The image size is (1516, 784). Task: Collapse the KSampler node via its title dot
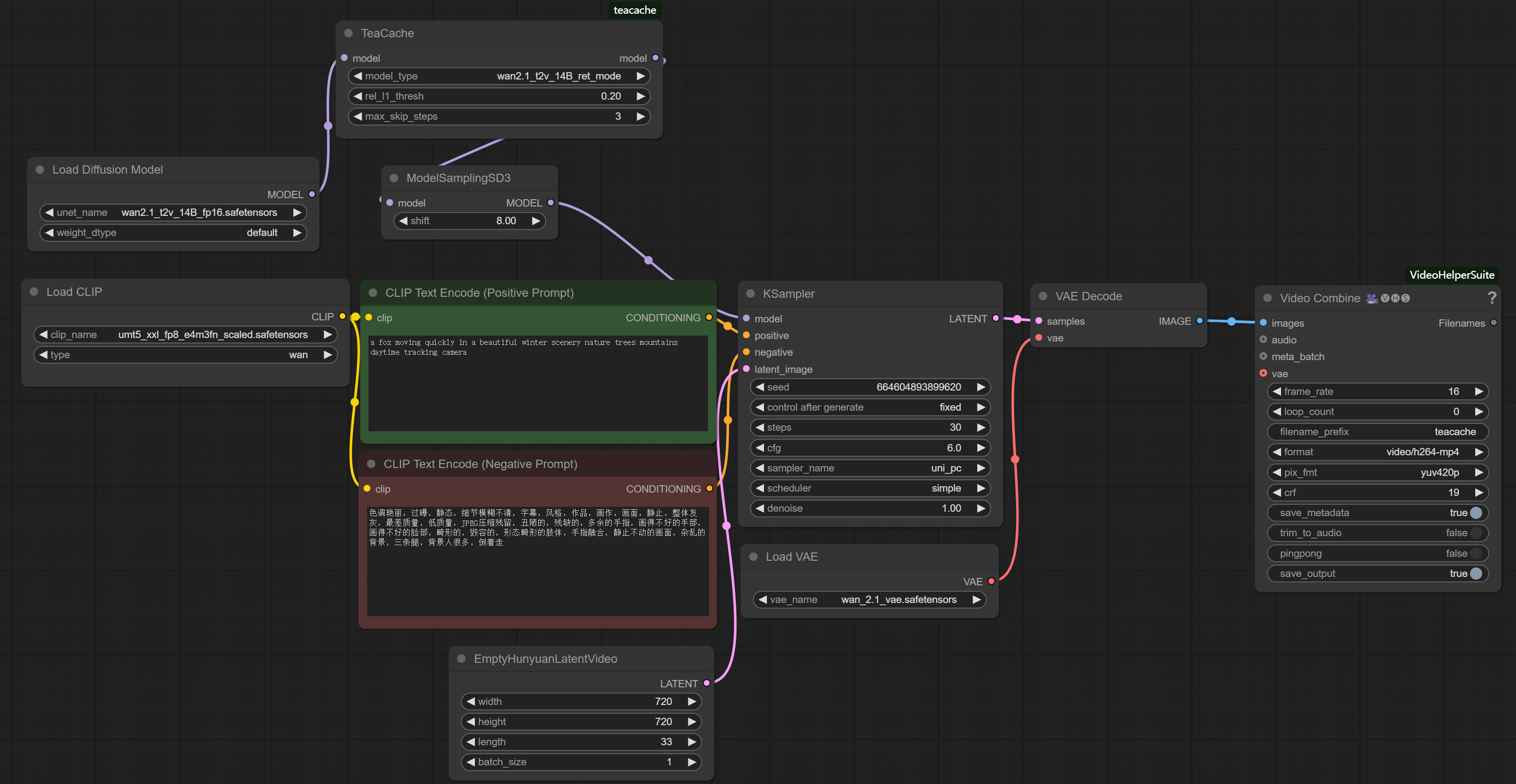(750, 293)
